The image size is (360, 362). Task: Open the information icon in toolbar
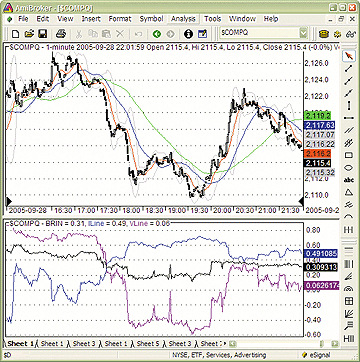click(x=188, y=34)
